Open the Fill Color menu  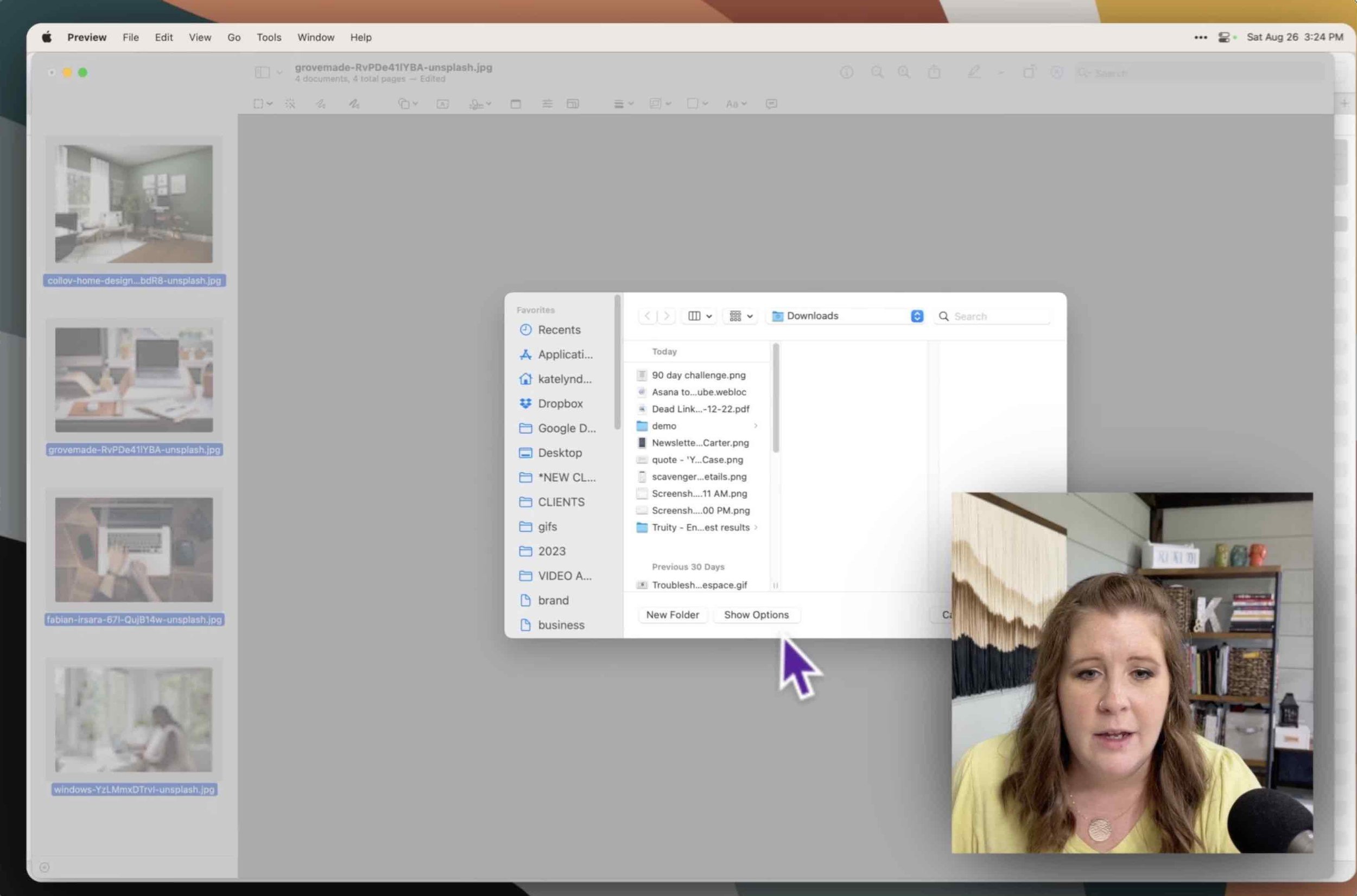click(697, 104)
